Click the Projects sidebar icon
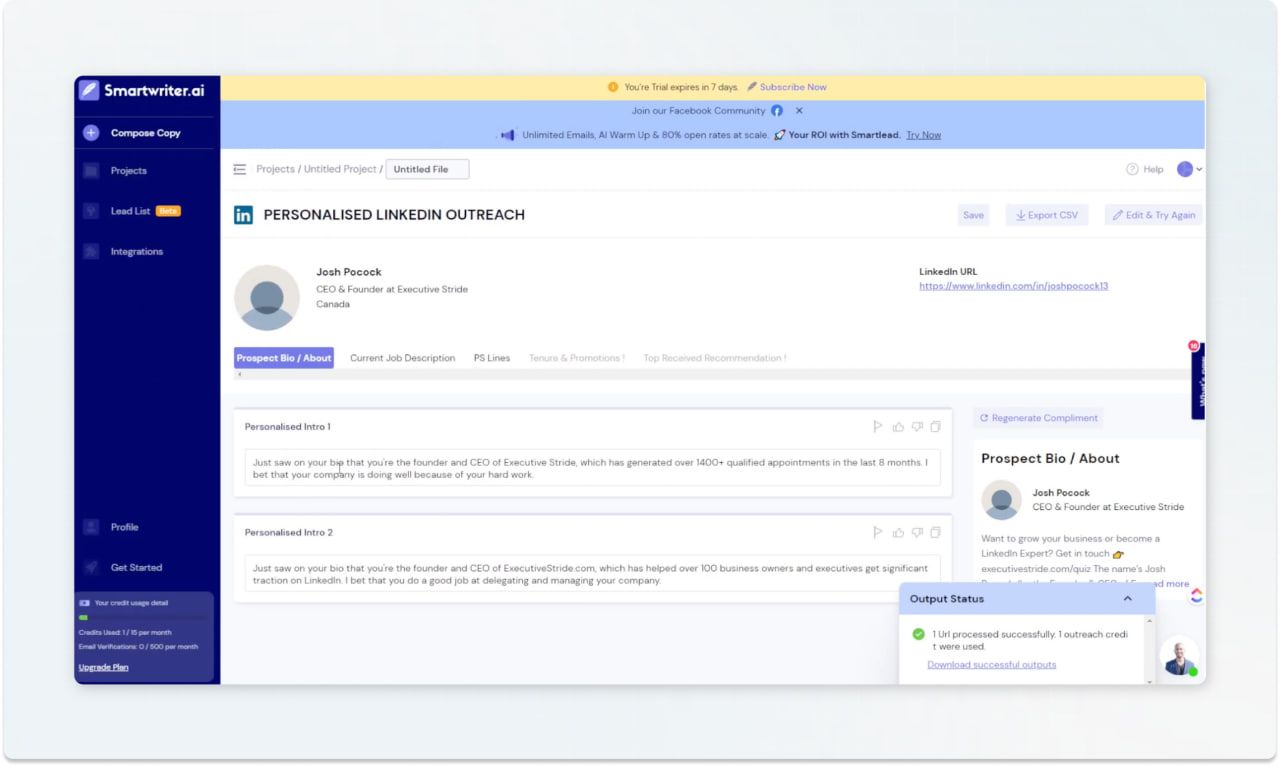 pos(91,171)
